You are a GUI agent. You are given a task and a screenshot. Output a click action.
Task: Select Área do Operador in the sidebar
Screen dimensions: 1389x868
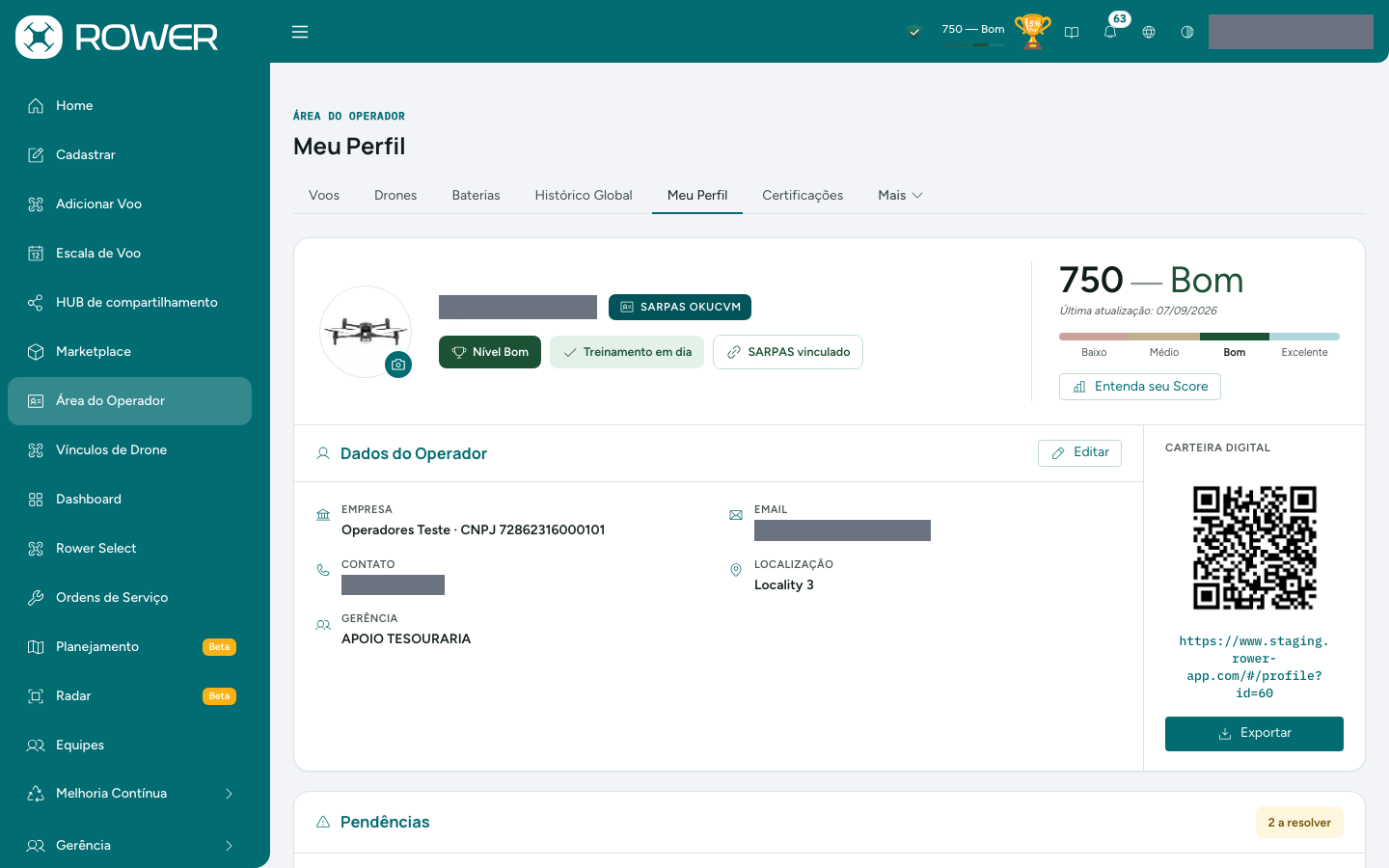click(129, 401)
